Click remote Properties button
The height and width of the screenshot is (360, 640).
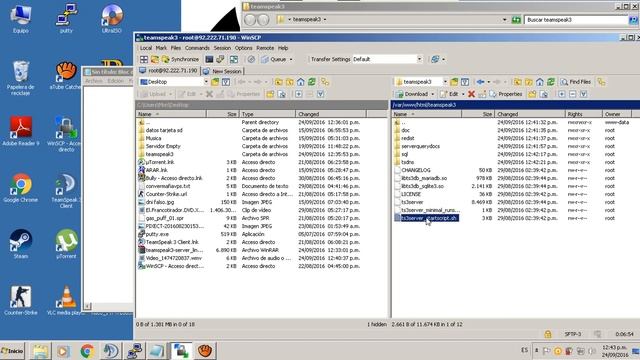click(x=506, y=94)
